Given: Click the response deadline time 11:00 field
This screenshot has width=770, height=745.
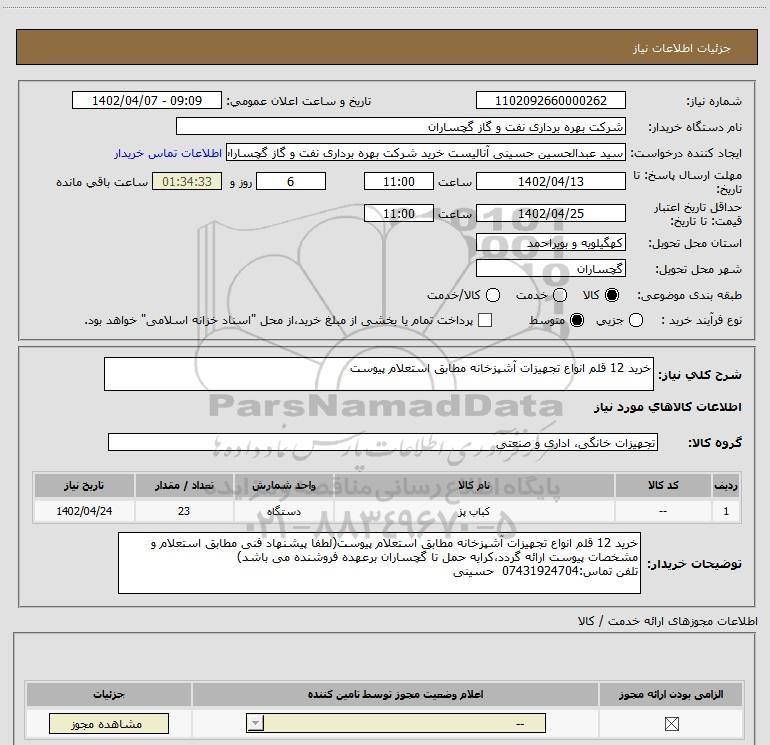Looking at the screenshot, I should [x=399, y=181].
